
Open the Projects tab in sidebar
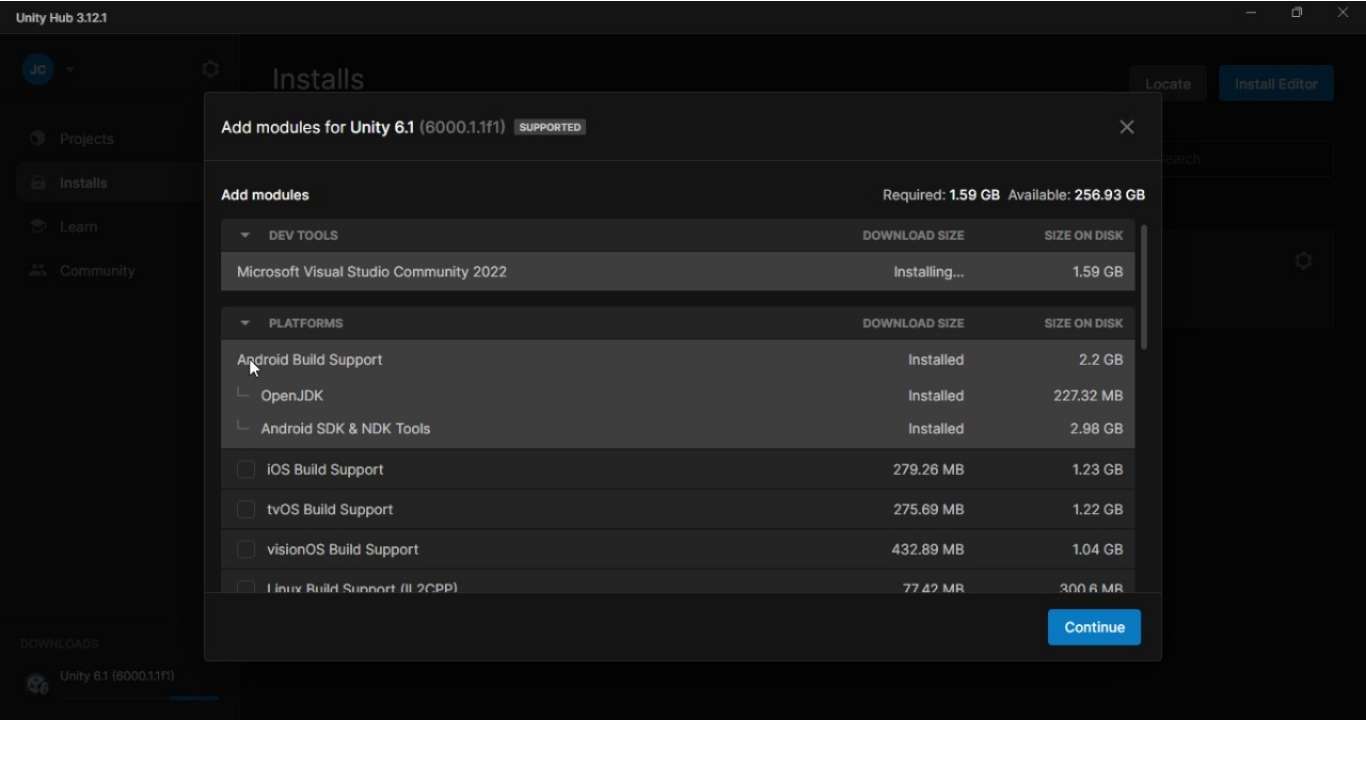[110, 138]
